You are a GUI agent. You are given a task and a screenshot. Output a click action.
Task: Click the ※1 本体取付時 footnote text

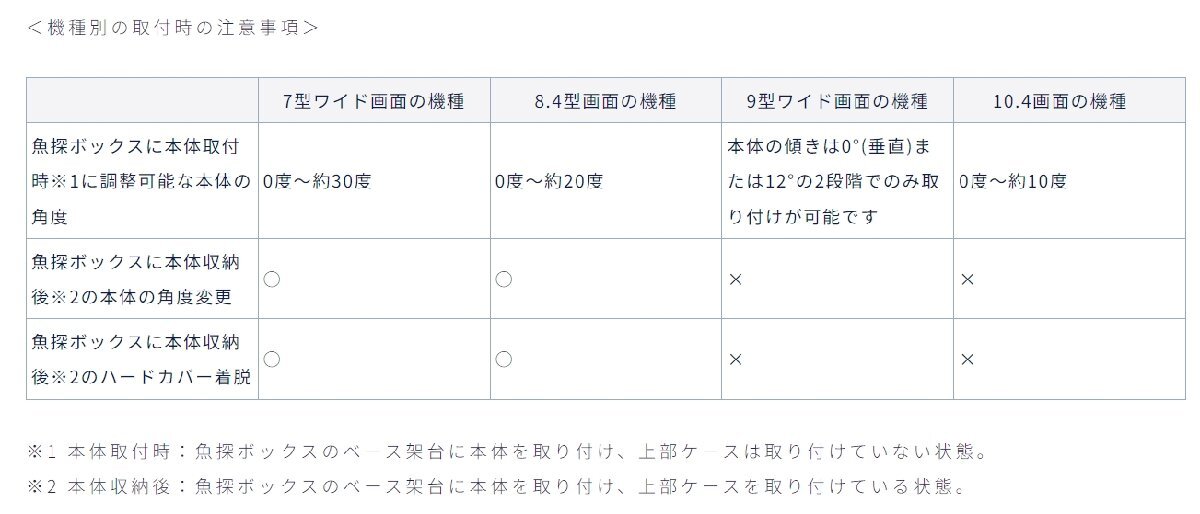pos(508,452)
